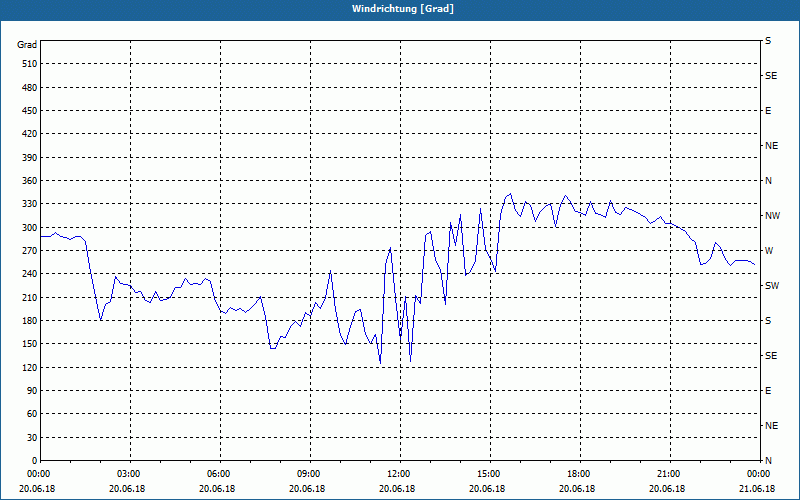Click the 00:00 time label dated 20.06.18
The width and height of the screenshot is (800, 500).
coord(38,474)
